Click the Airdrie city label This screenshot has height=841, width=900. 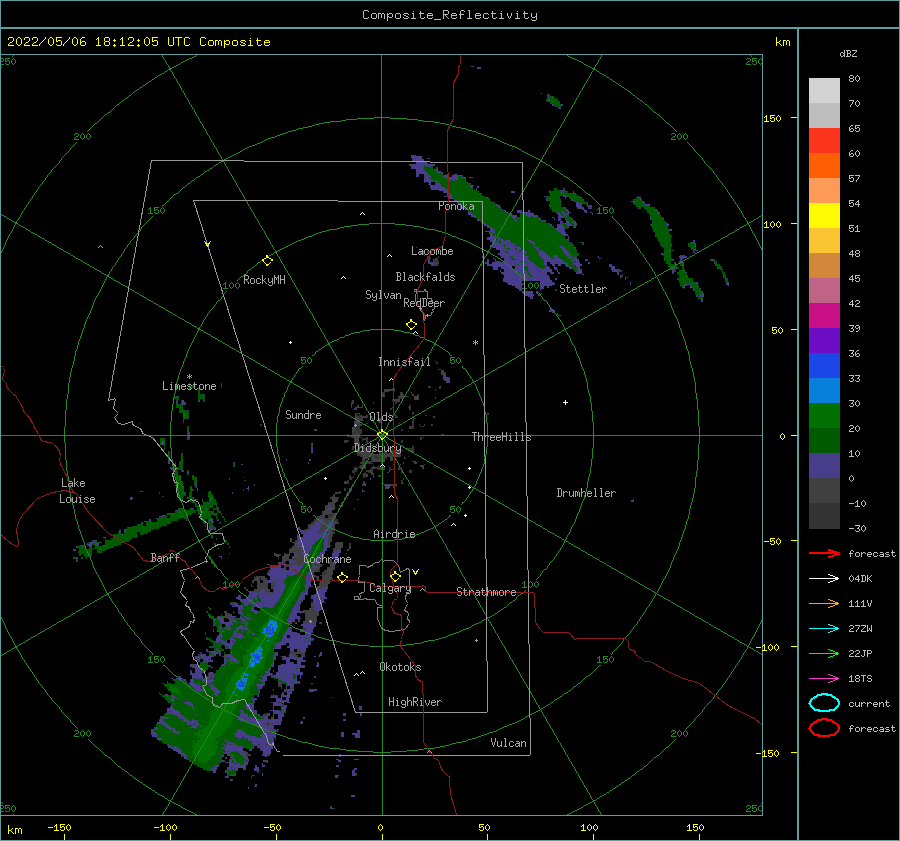pos(394,534)
